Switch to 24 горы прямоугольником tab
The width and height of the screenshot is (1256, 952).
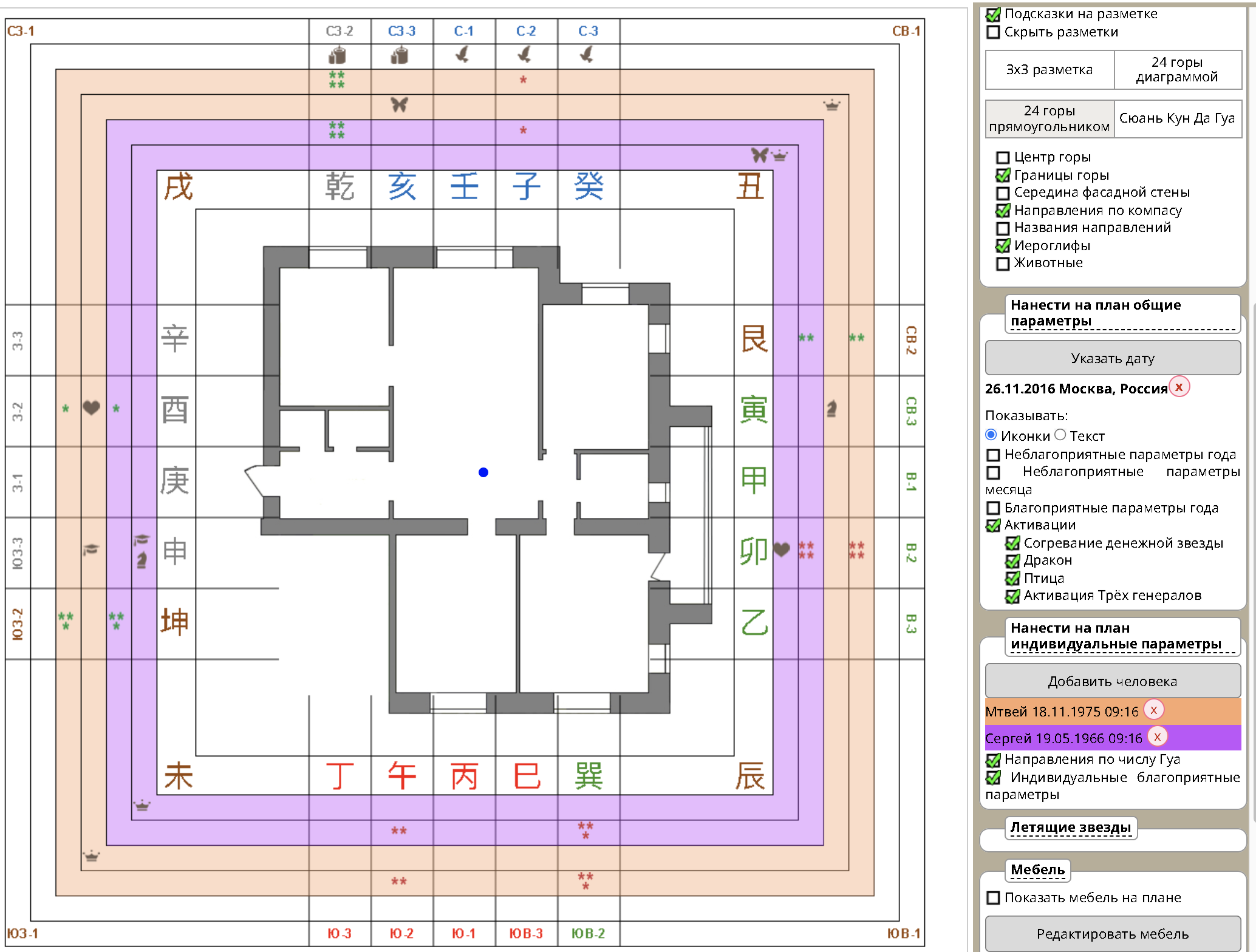pyautogui.click(x=1050, y=119)
